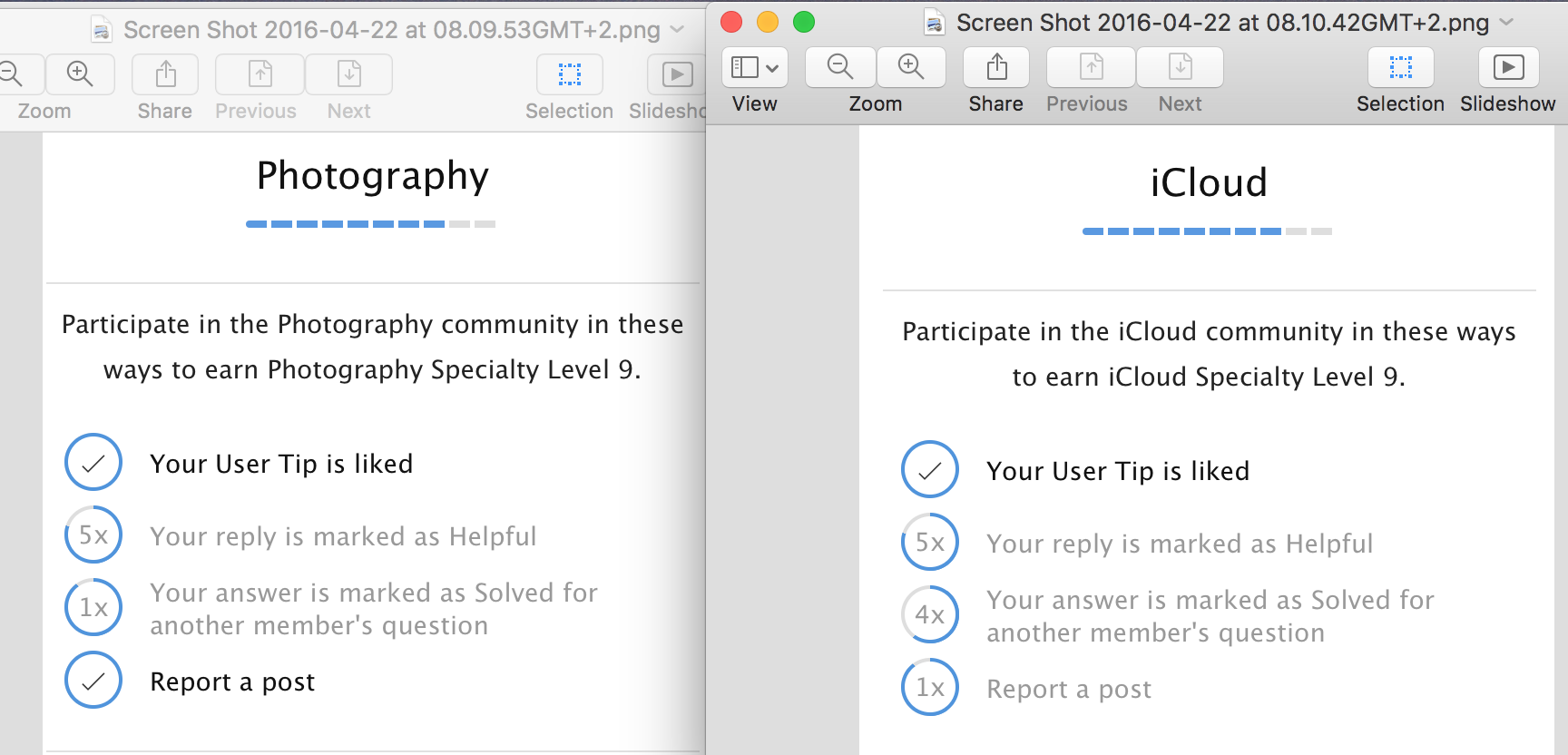The height and width of the screenshot is (755, 1568).
Task: Start Slideshow in the Photography window
Action: [677, 74]
